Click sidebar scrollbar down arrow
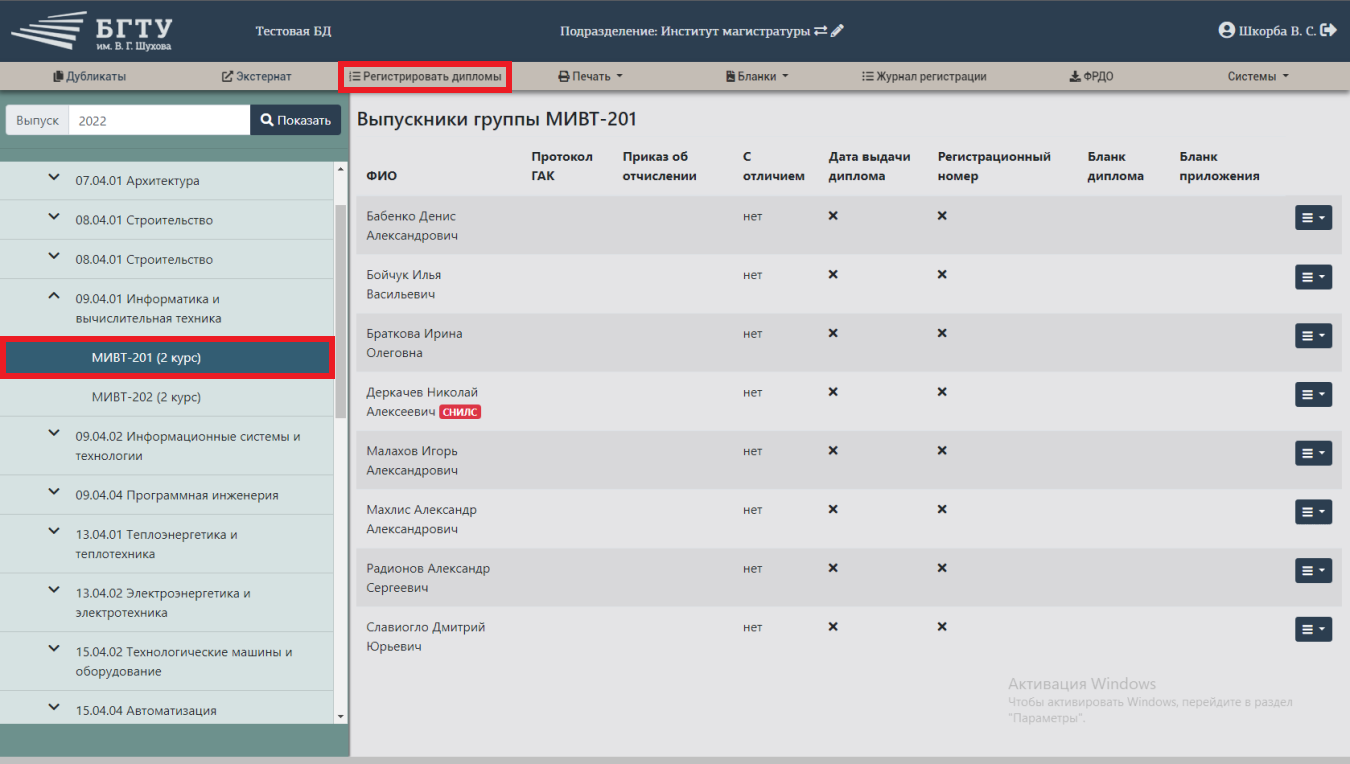Viewport: 1350px width, 764px height. pos(341,716)
